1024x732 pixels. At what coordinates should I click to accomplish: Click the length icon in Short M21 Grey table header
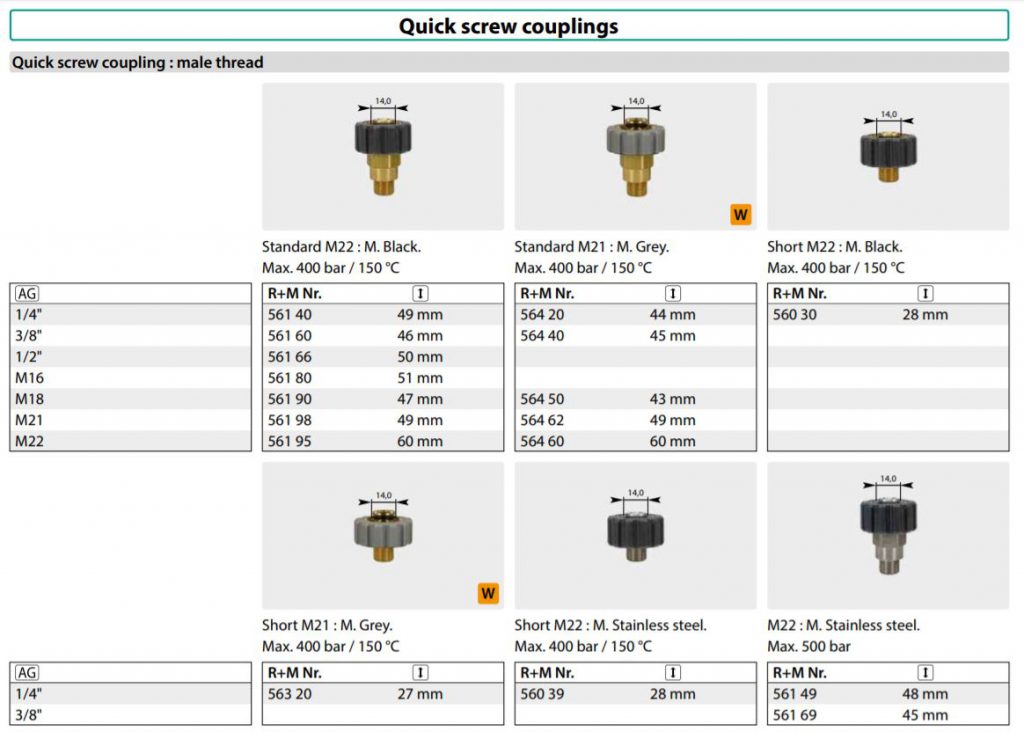click(420, 673)
